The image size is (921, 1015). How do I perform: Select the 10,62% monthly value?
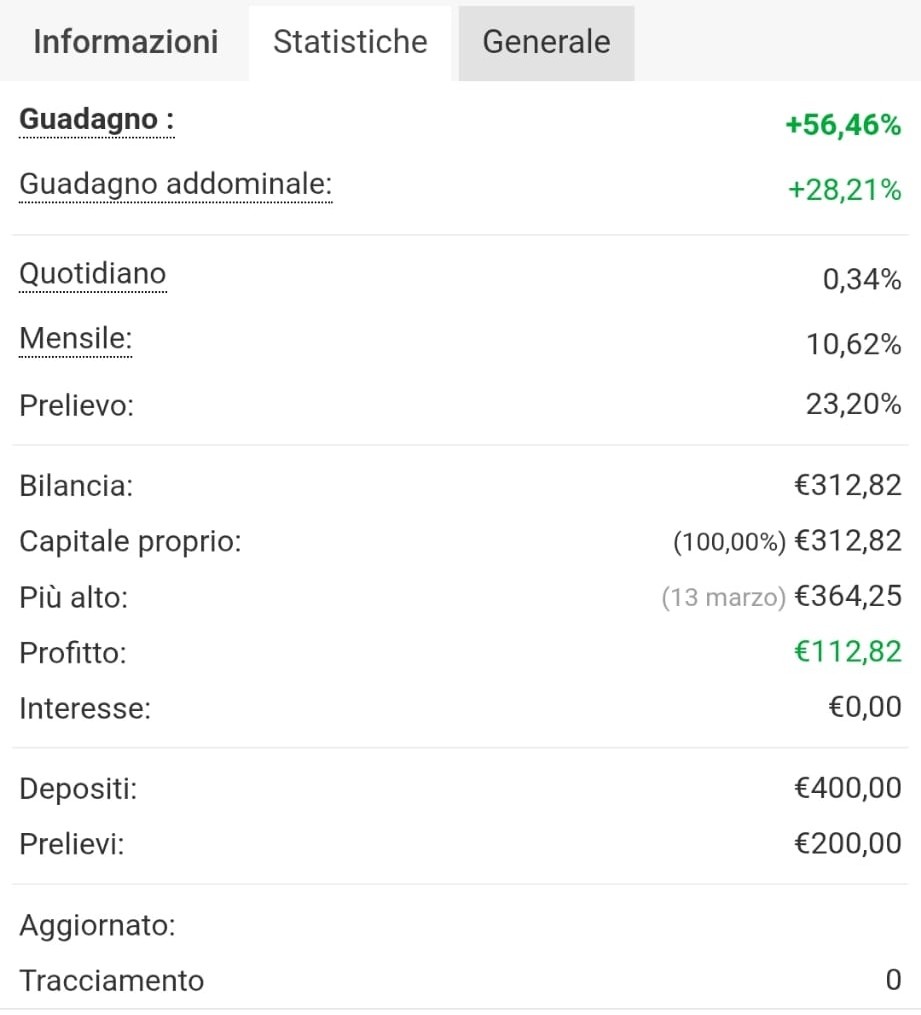pos(854,344)
